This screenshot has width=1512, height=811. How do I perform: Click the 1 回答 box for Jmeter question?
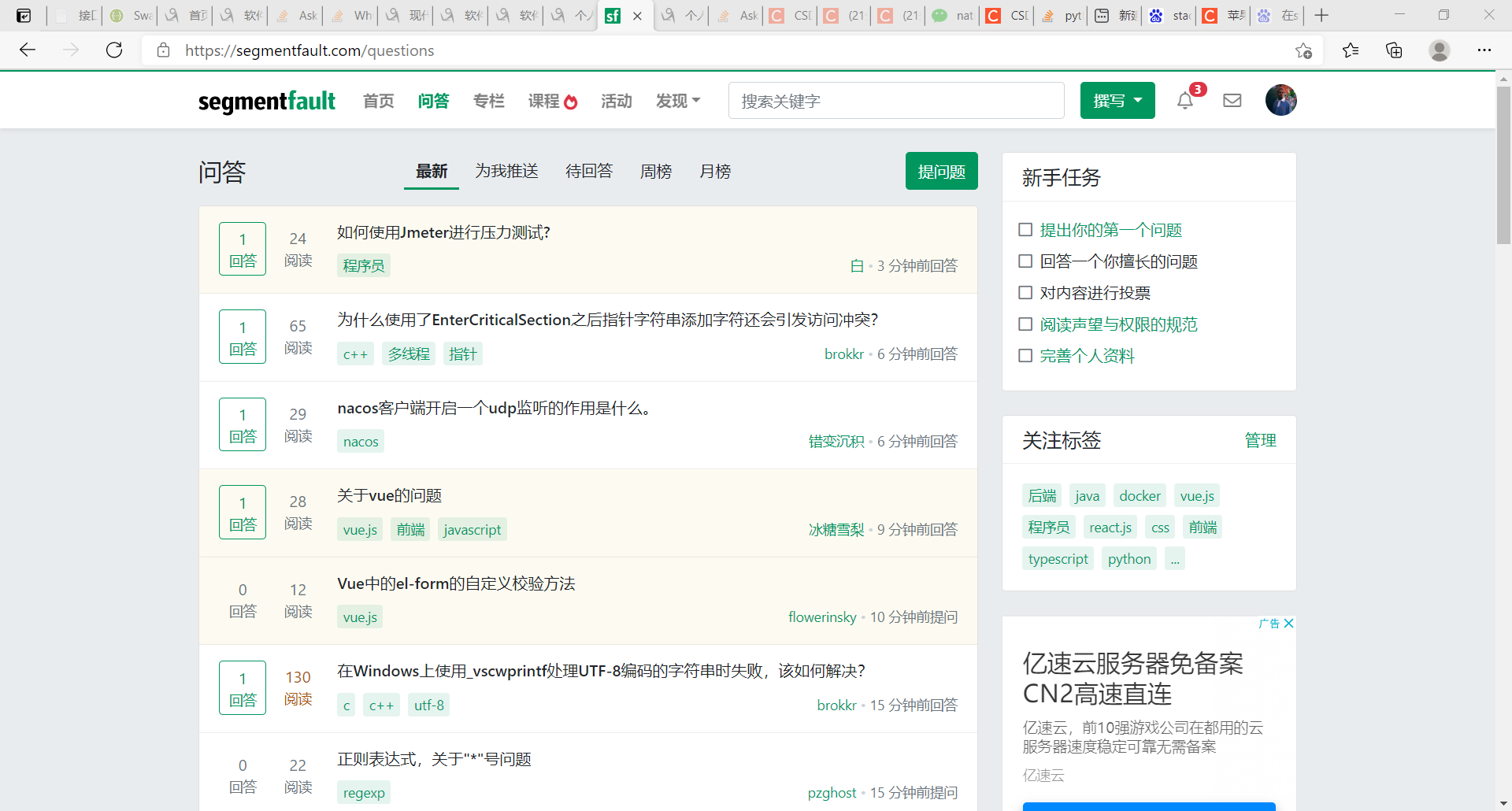(243, 249)
